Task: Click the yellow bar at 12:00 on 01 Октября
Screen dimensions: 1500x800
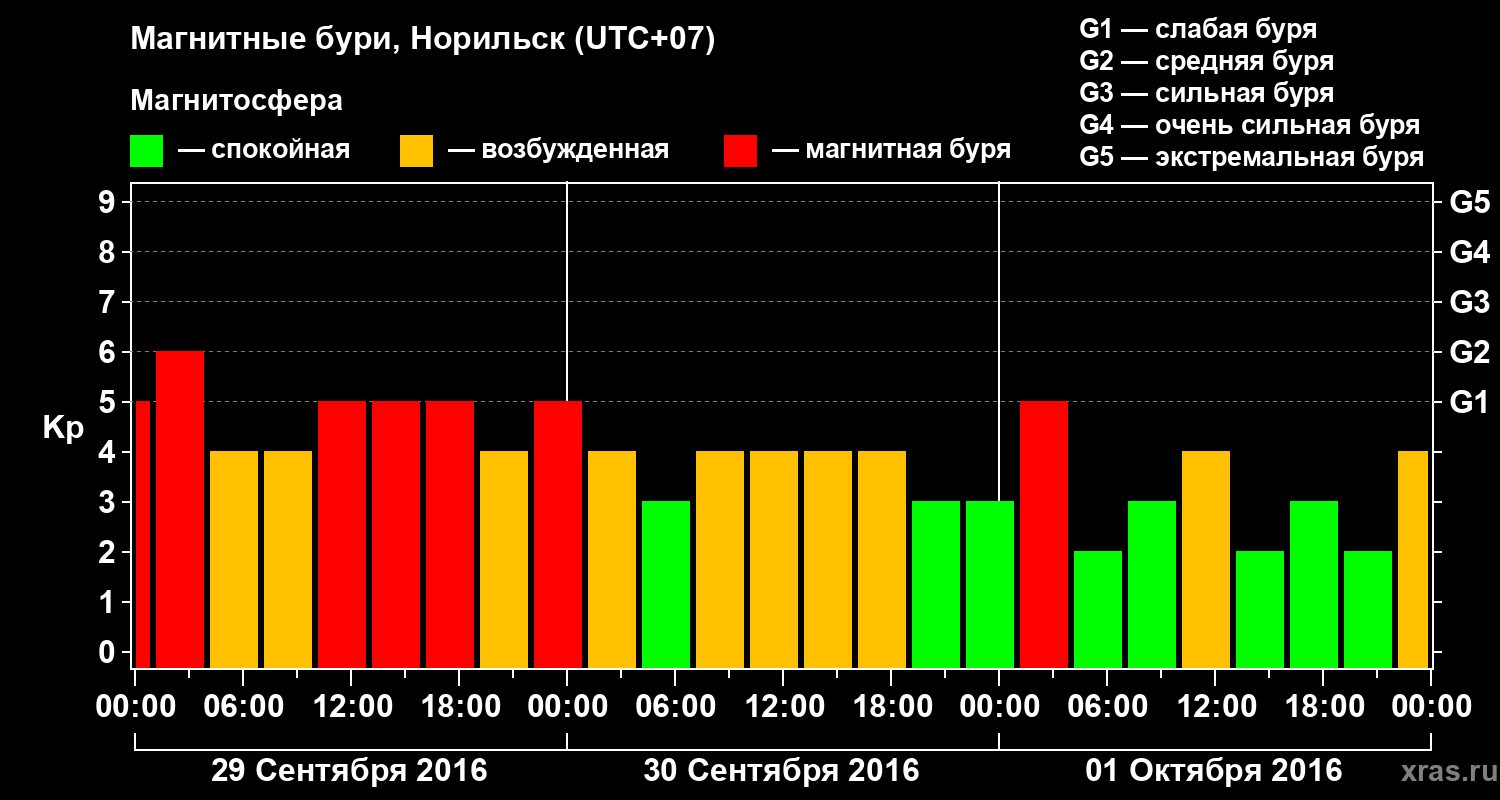Action: coord(1206,559)
